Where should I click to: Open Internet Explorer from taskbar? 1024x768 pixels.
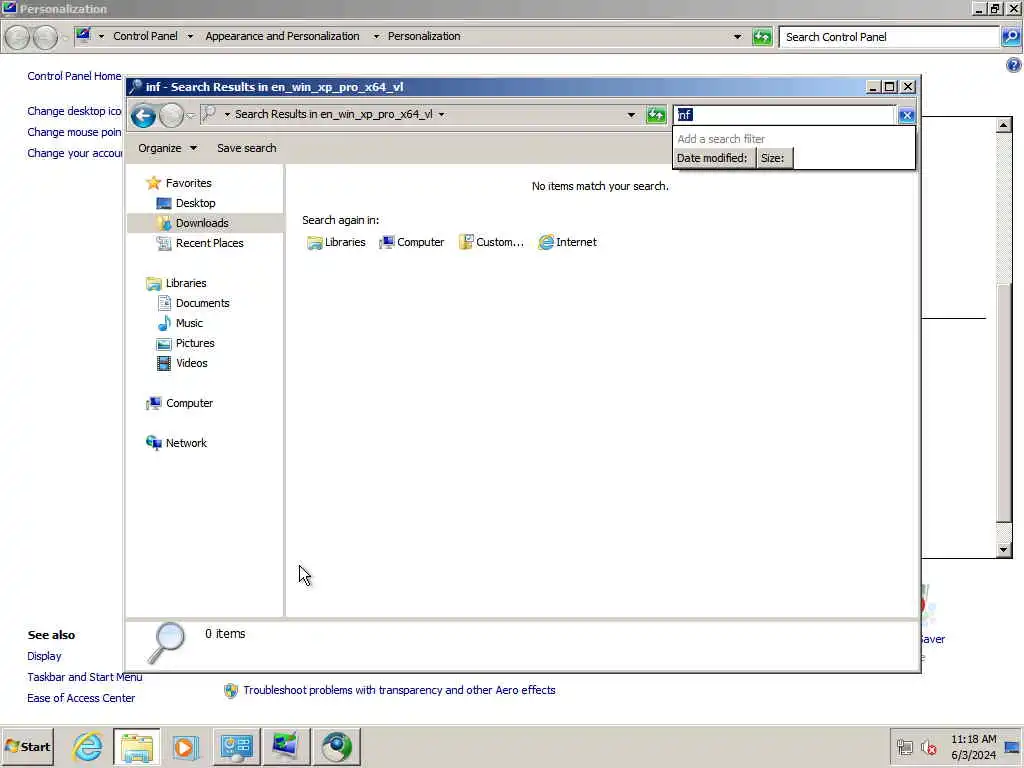coord(88,747)
